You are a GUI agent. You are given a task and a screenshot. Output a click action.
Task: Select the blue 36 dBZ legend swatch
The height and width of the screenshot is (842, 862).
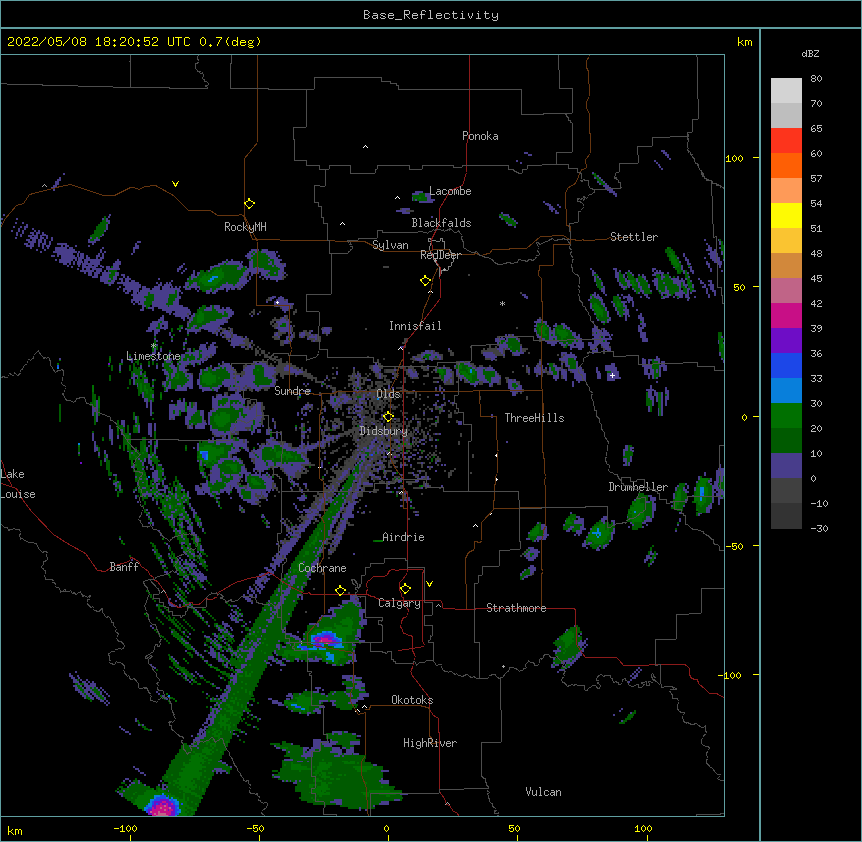786,365
